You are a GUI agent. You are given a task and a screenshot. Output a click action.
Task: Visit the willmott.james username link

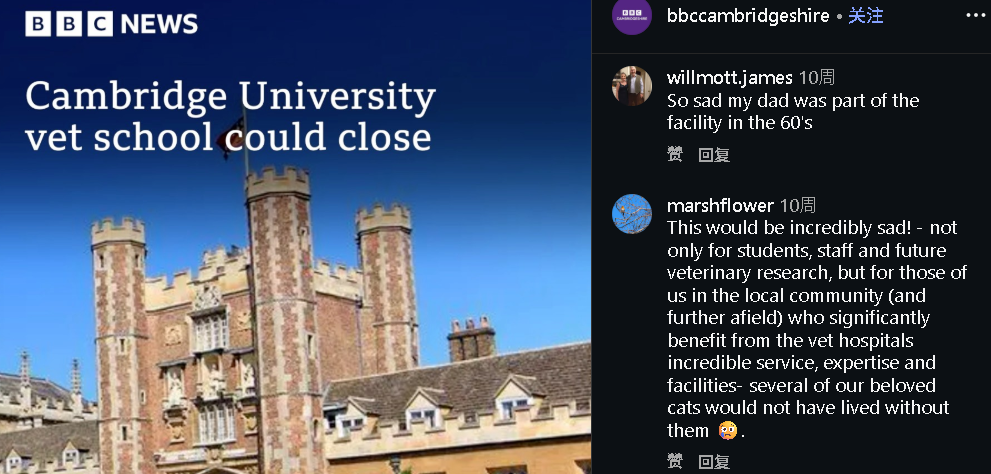(729, 78)
